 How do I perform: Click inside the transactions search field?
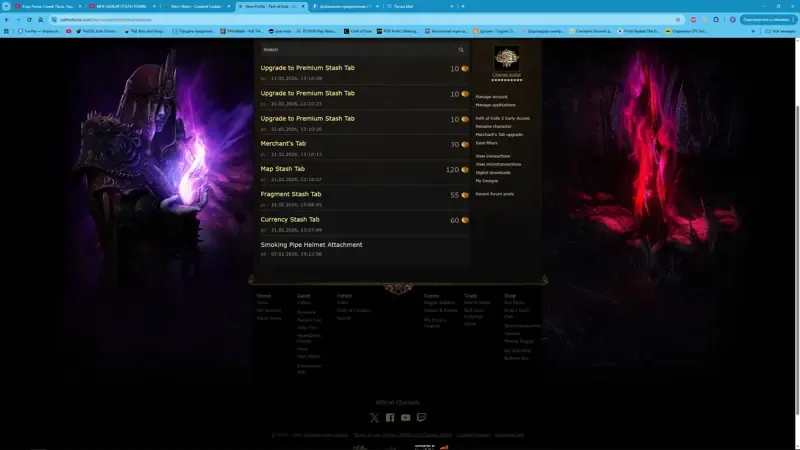tap(357, 49)
